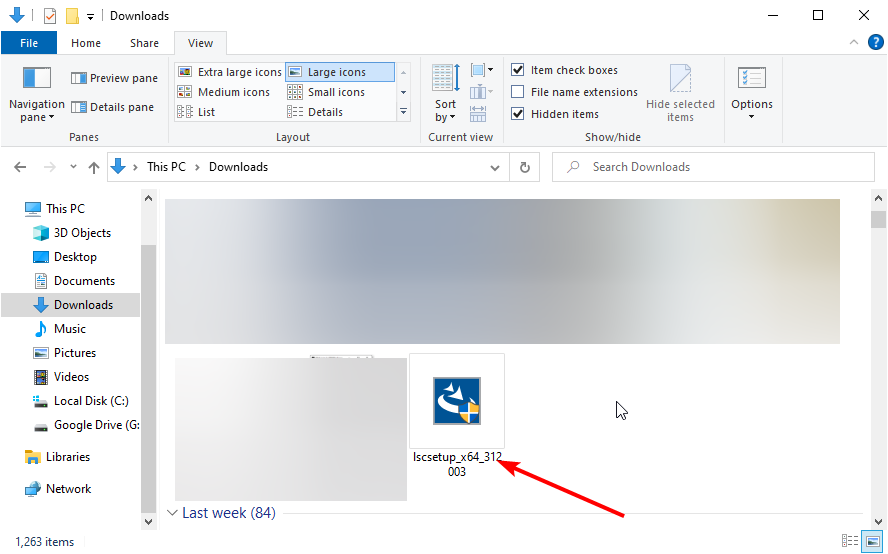The height and width of the screenshot is (554, 888).
Task: Refresh the Downloads folder
Action: 524,167
